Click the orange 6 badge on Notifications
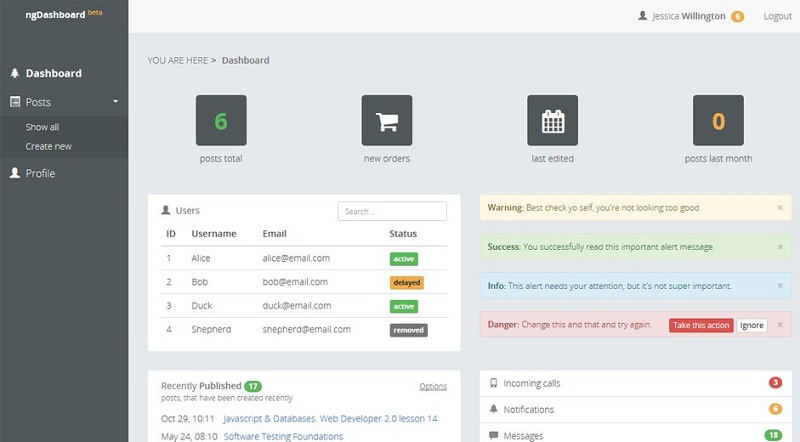This screenshot has height=442, width=800. 775,409
